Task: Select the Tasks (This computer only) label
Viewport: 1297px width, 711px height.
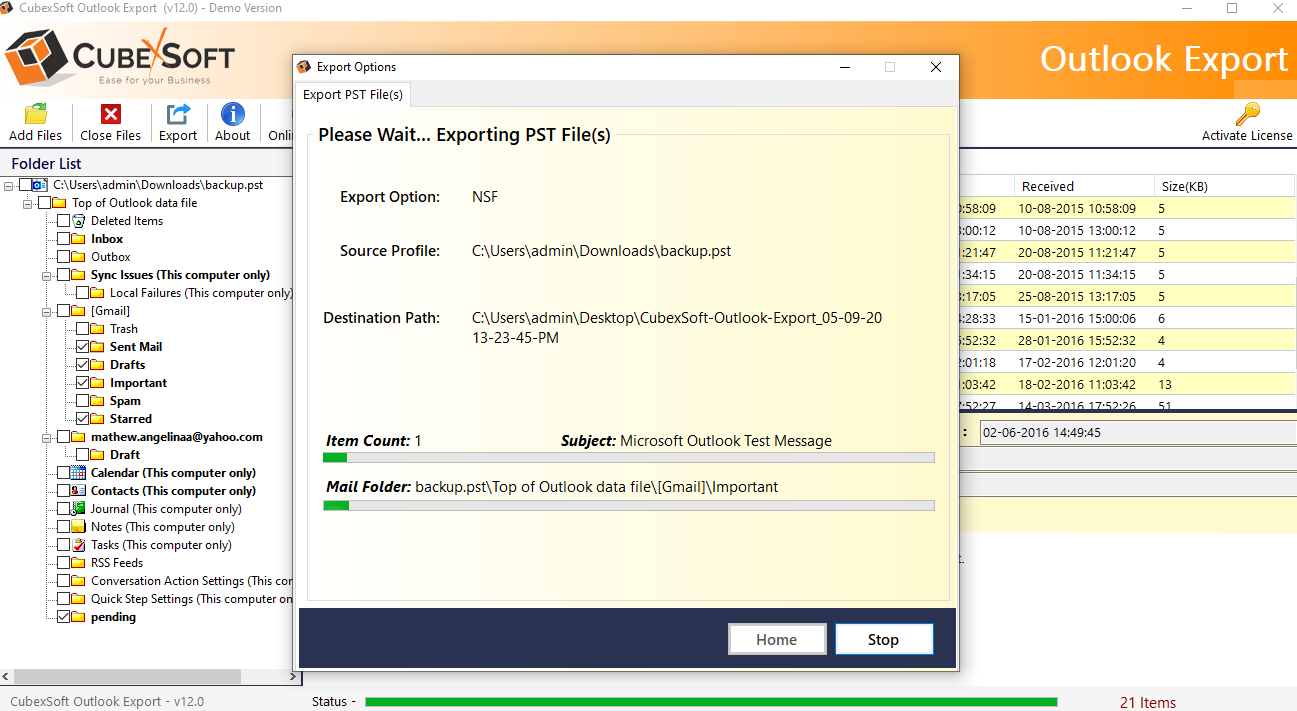Action: pos(161,545)
